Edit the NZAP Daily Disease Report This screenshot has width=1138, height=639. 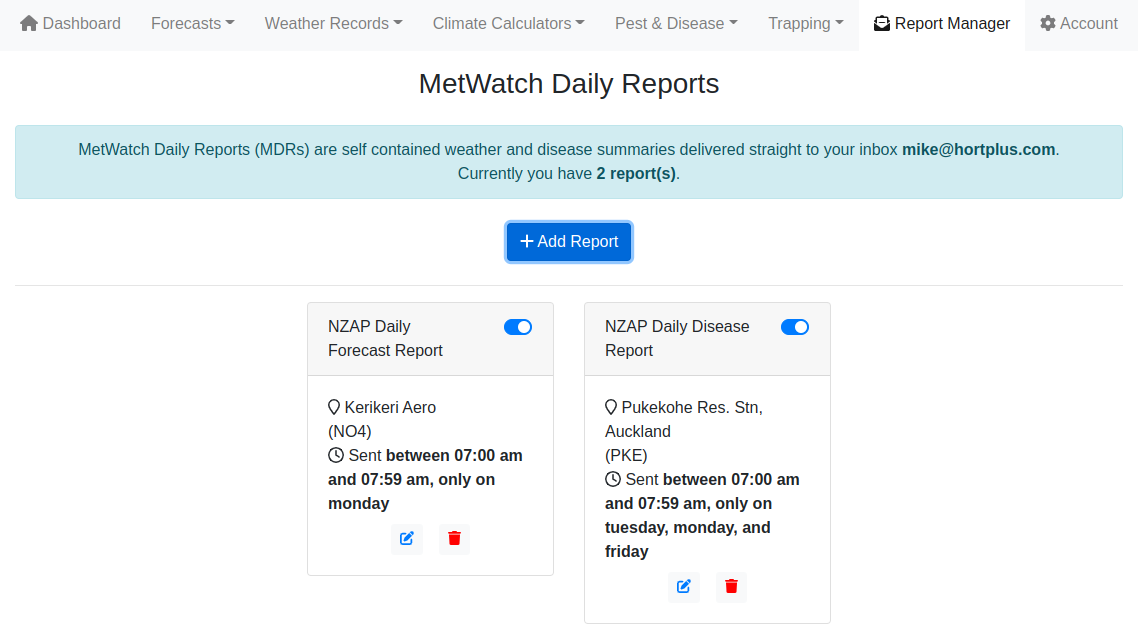(684, 587)
